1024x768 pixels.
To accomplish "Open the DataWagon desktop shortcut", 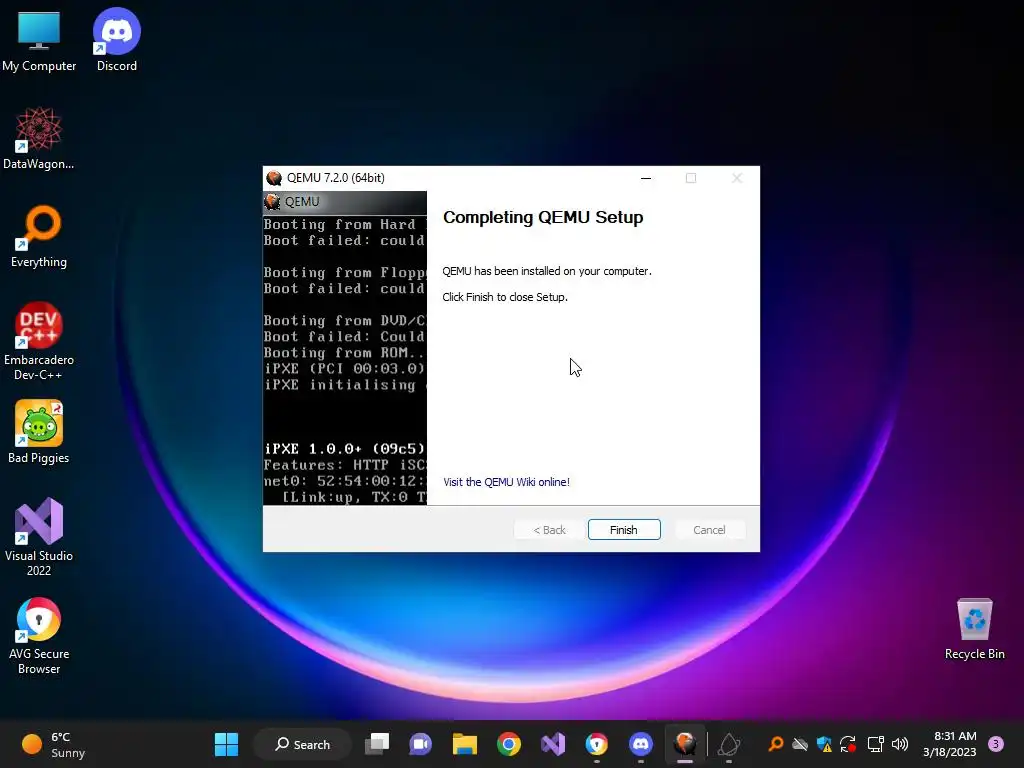I will (x=39, y=138).
